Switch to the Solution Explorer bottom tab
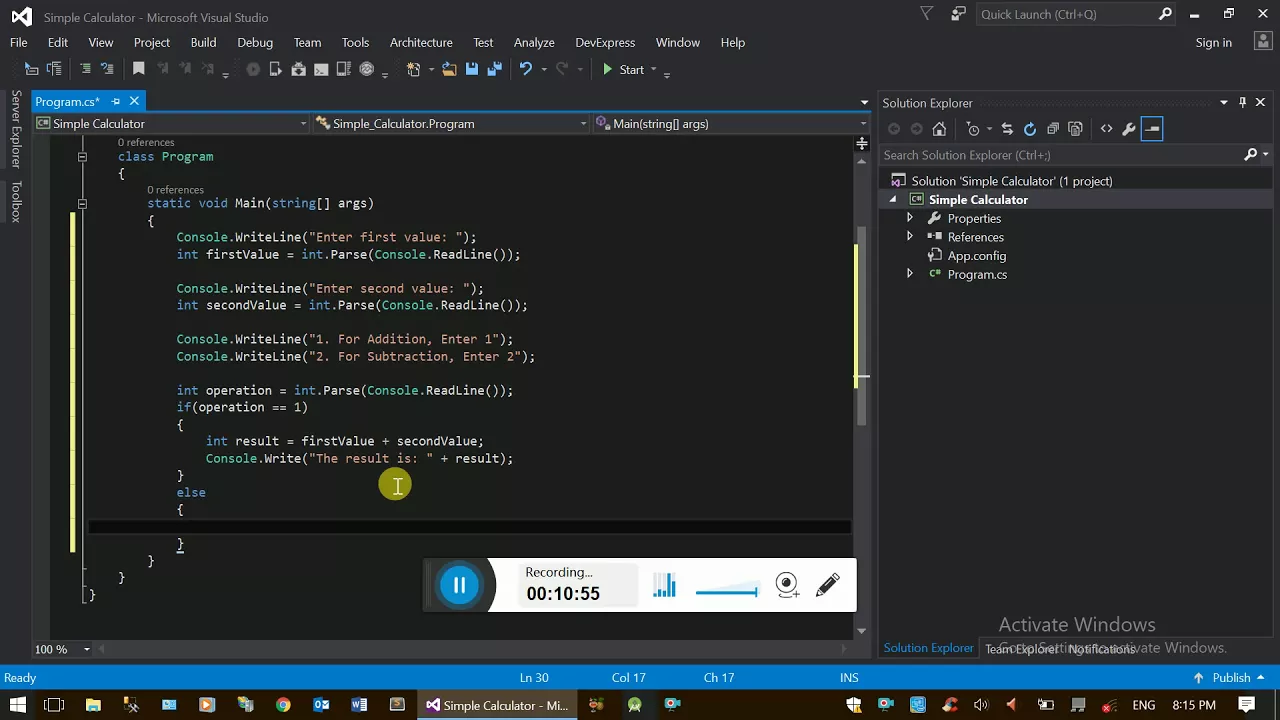Screen dimensions: 1280x720 (928, 648)
